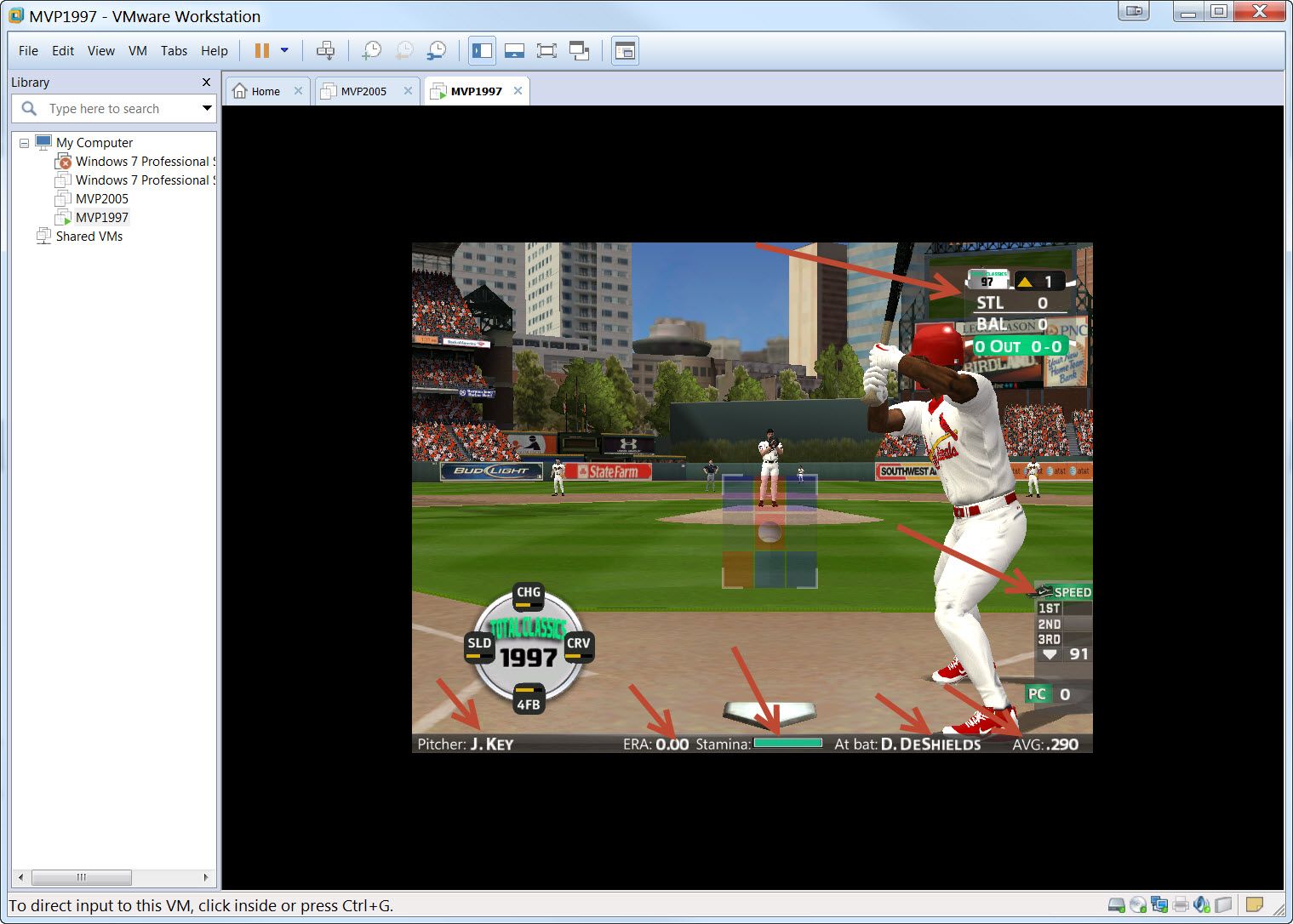Click the library search magnifier icon
Screen dimensions: 1293x924
tap(29, 109)
